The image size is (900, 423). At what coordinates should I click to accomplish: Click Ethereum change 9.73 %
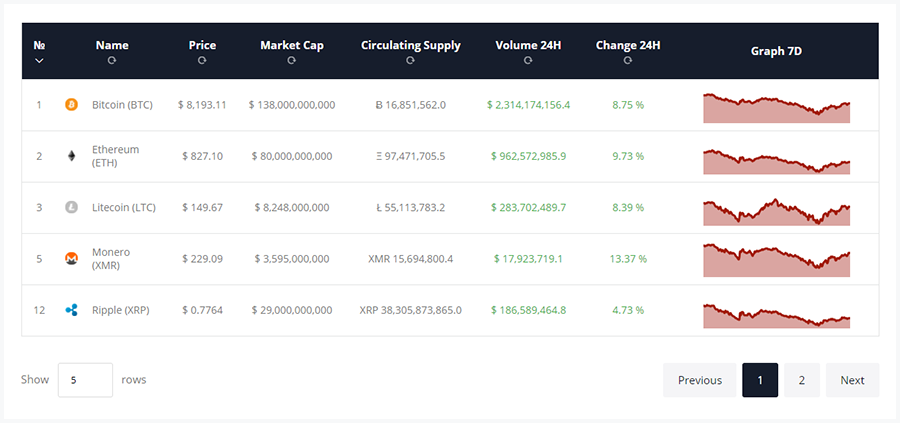(x=628, y=156)
